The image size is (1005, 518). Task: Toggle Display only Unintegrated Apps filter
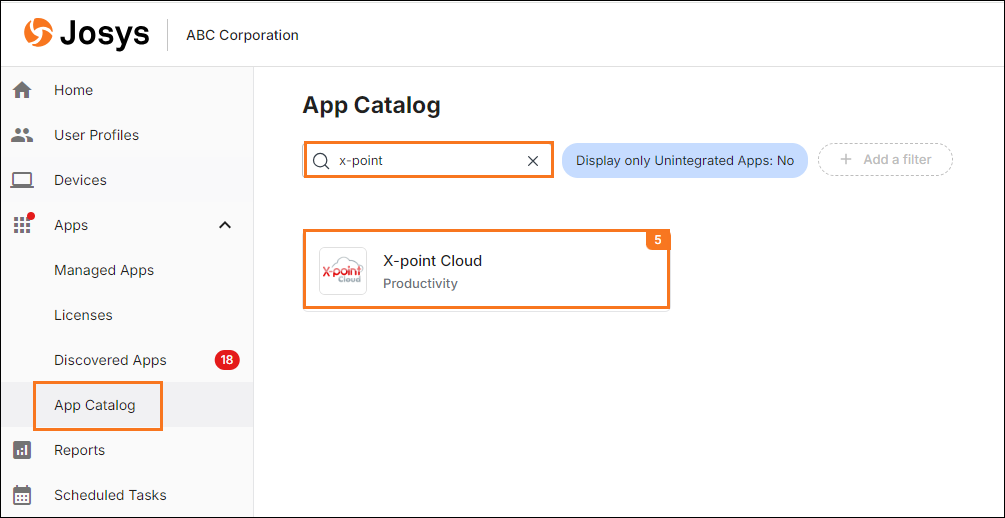685,160
